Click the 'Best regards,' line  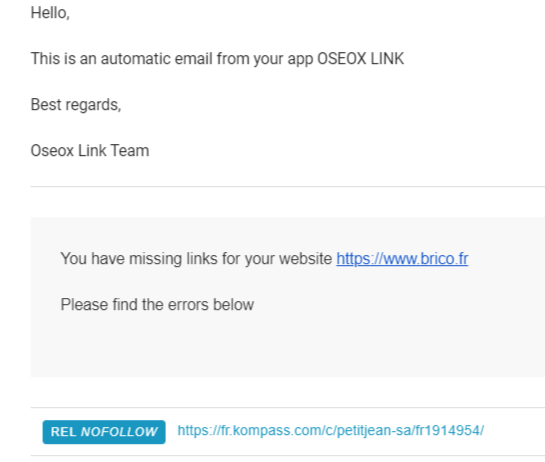pos(76,105)
